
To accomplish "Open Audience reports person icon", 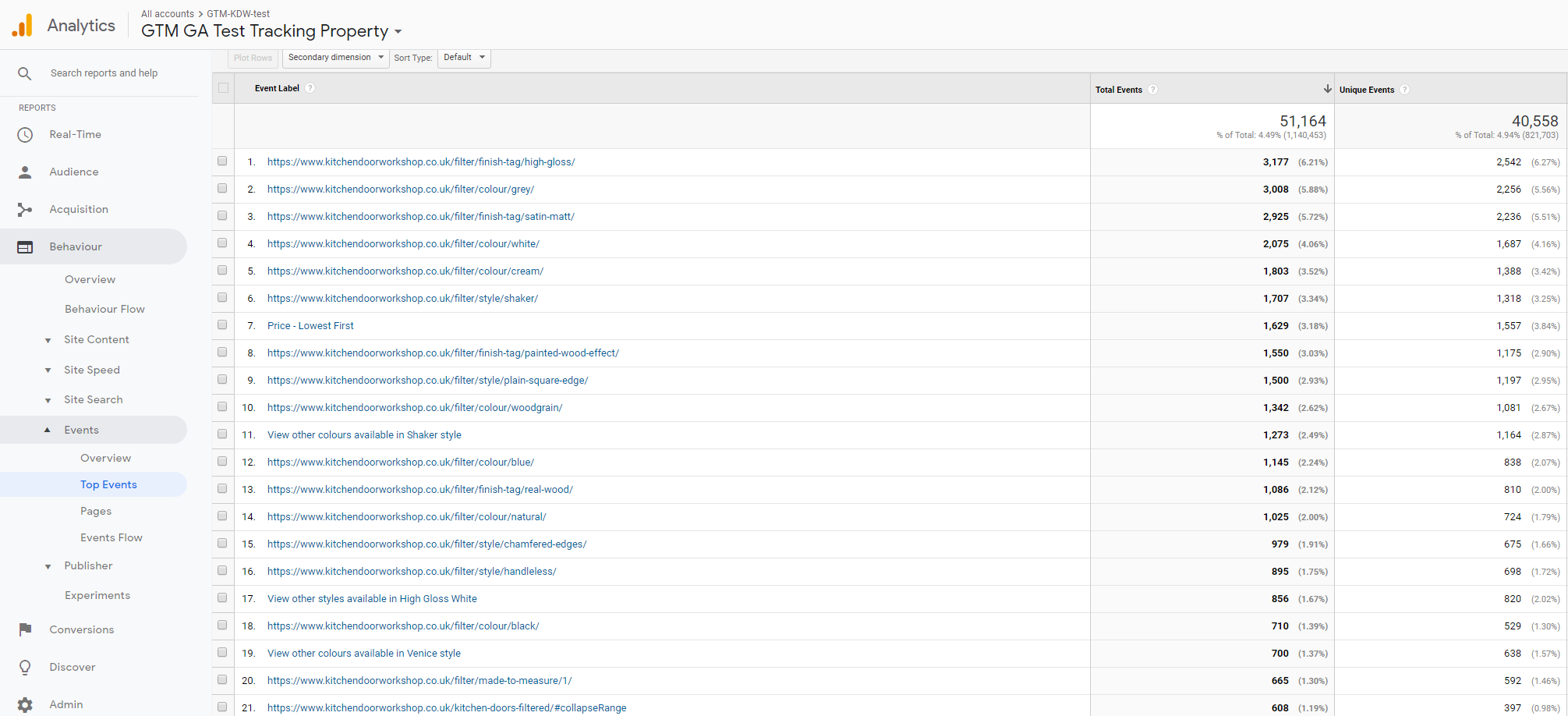I will tap(25, 172).
